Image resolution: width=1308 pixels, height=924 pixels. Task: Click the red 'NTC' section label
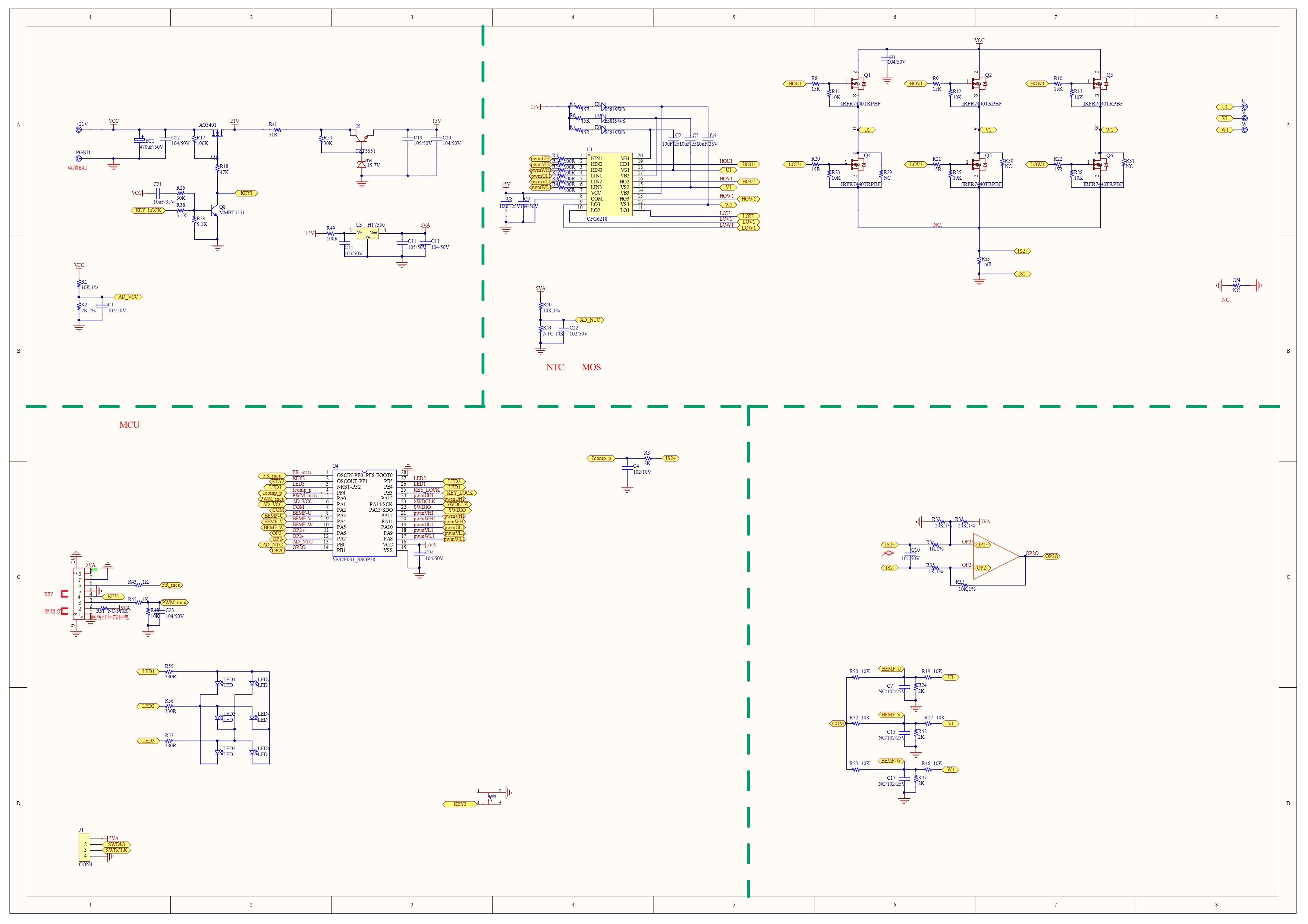pos(555,367)
